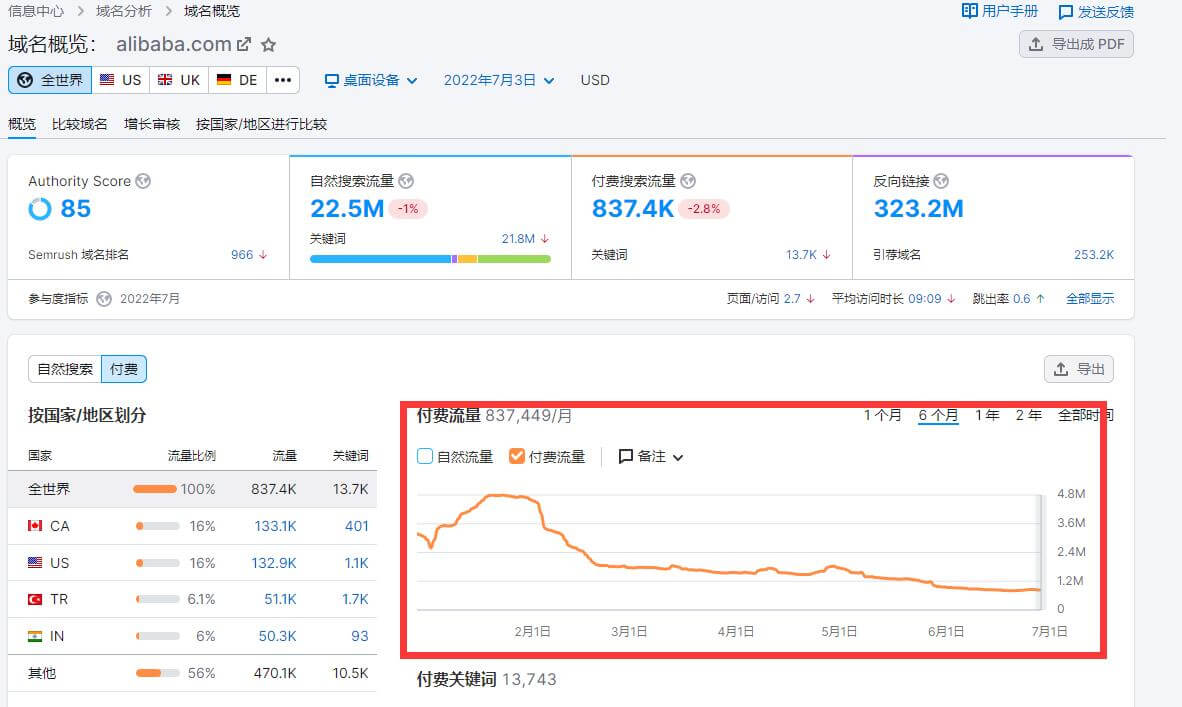The width and height of the screenshot is (1182, 707).
Task: Click the 导出成 PDF button
Action: (1076, 44)
